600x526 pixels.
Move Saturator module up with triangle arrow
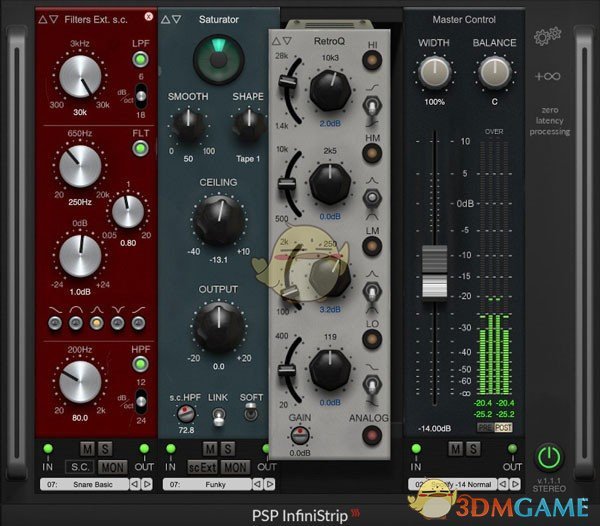165,19
